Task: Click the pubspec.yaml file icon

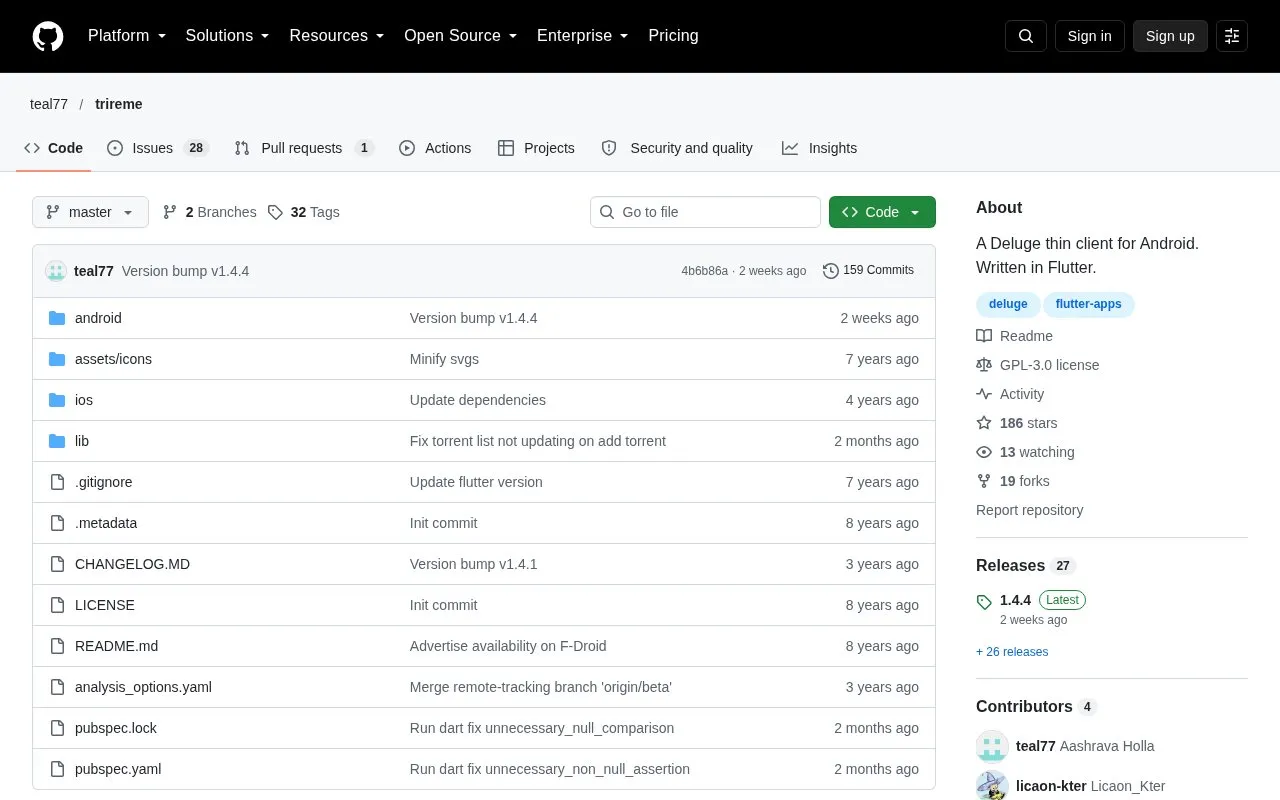Action: click(x=57, y=769)
